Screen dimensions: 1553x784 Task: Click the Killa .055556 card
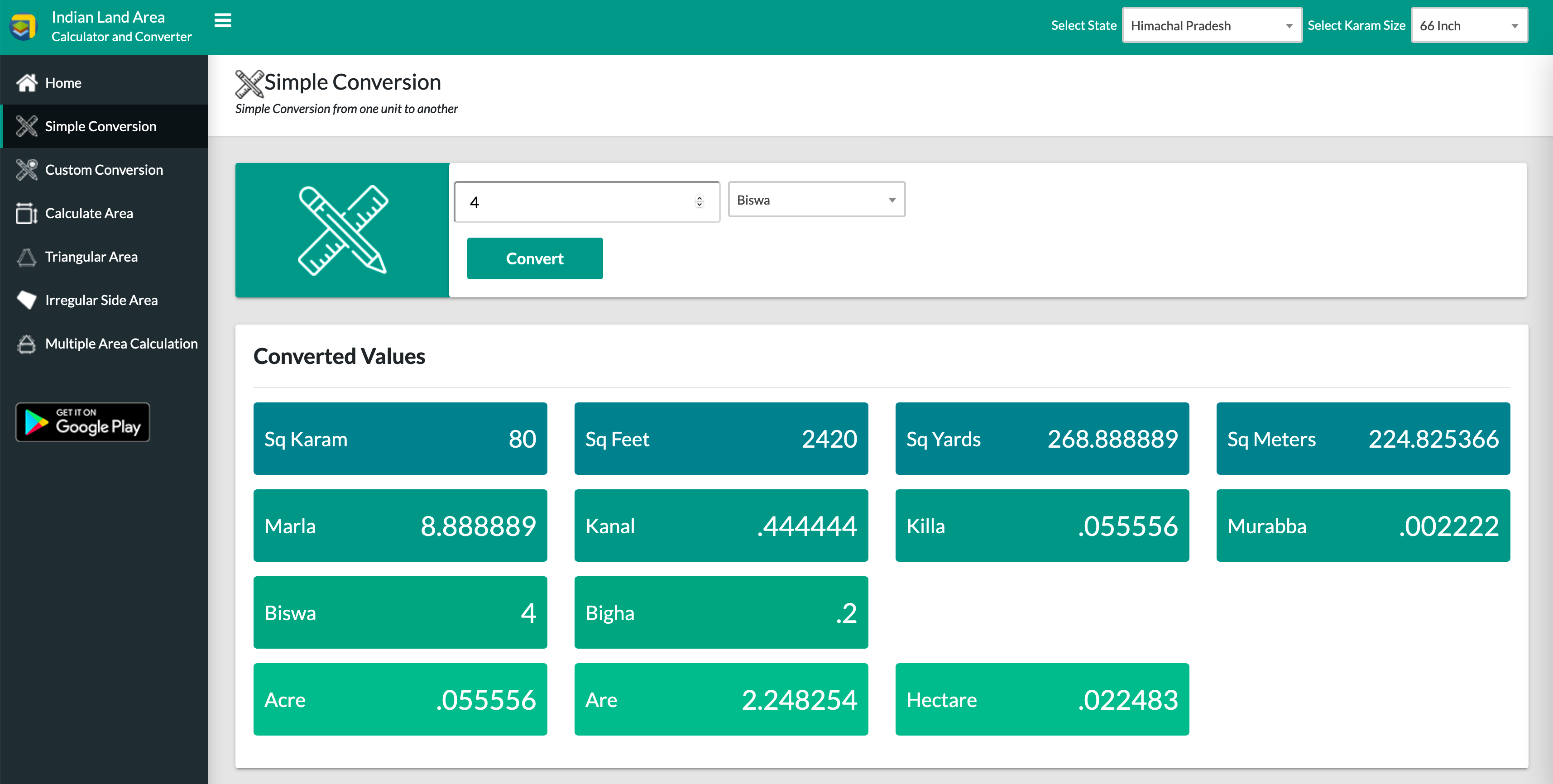tap(1042, 526)
